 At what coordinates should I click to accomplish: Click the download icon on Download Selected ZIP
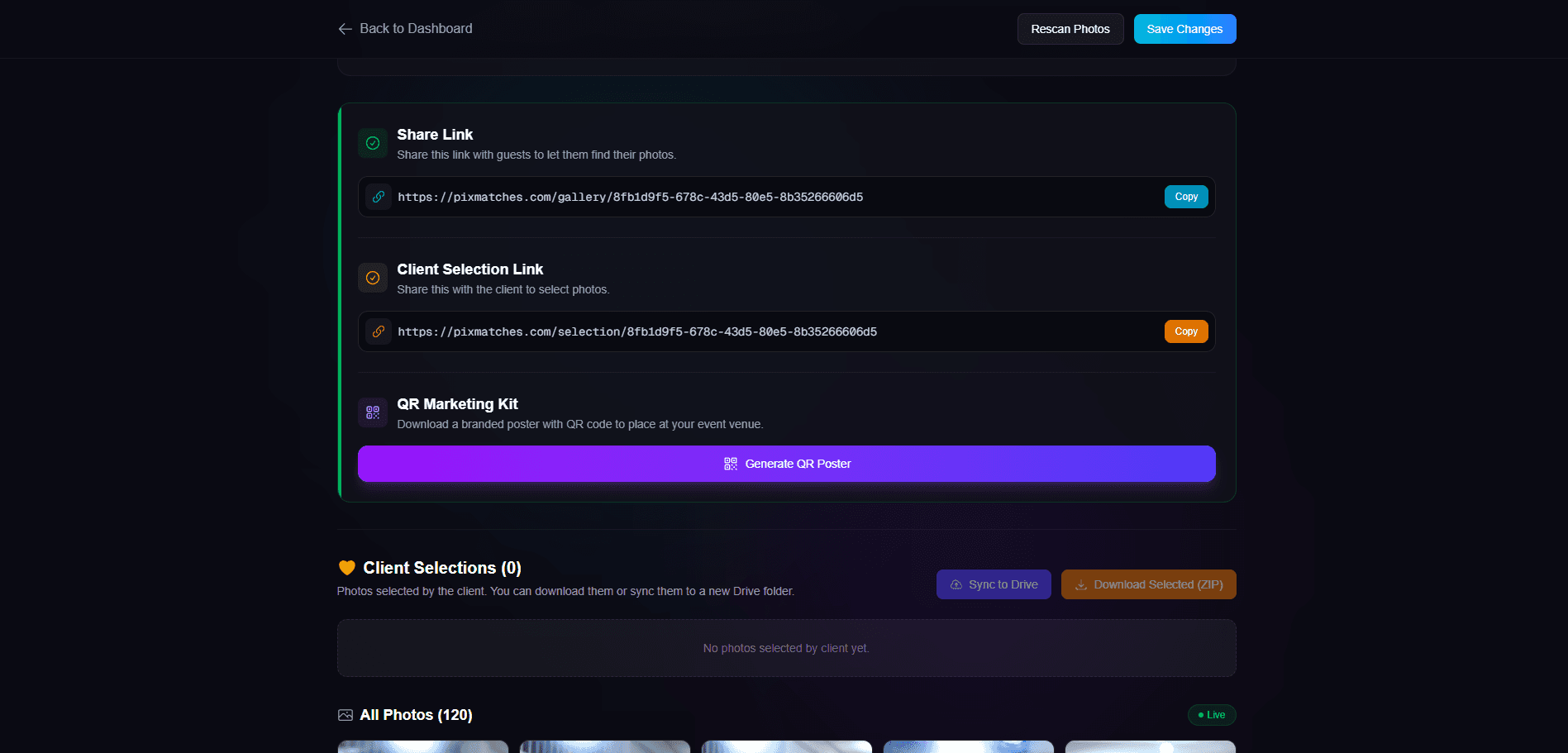pyautogui.click(x=1081, y=584)
